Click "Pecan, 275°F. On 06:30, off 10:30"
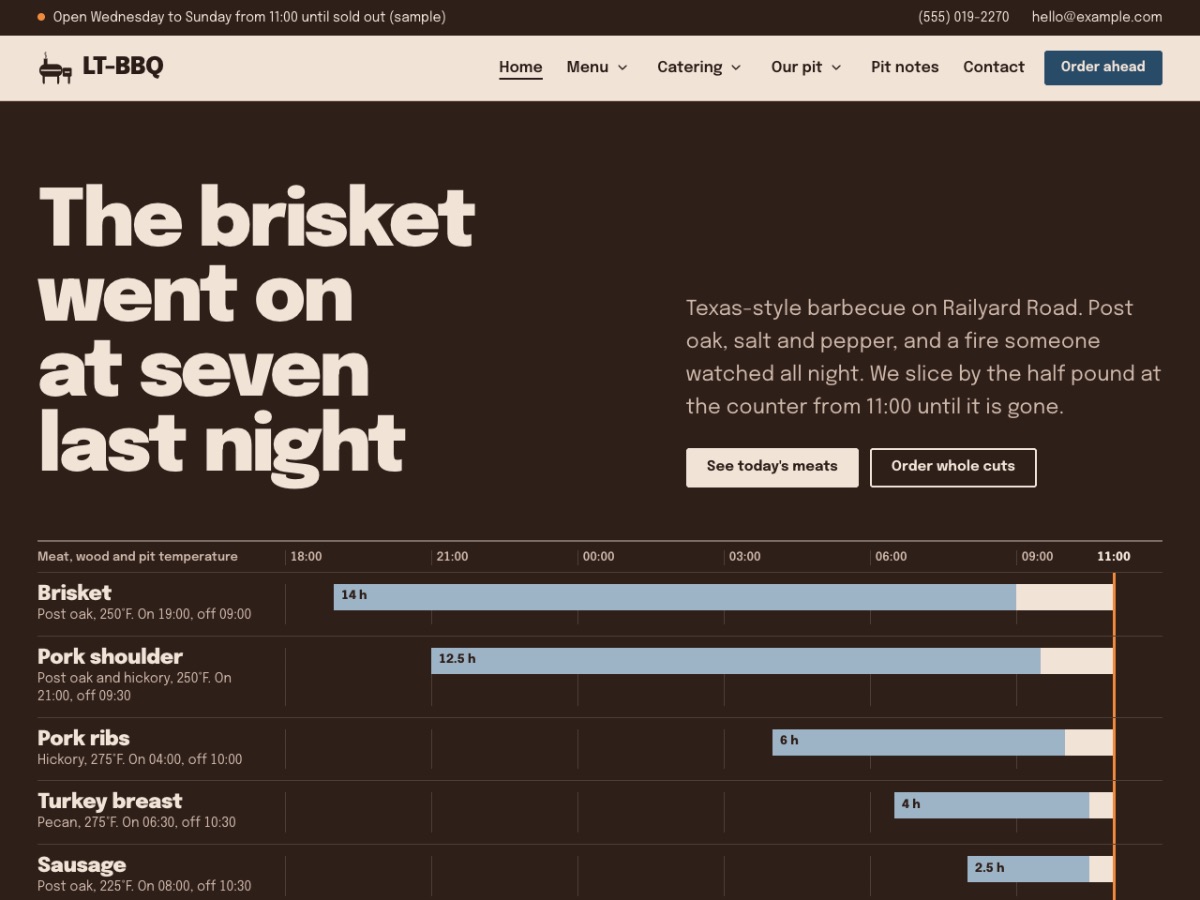Screen dimensions: 1200x900 pyautogui.click(x=137, y=822)
